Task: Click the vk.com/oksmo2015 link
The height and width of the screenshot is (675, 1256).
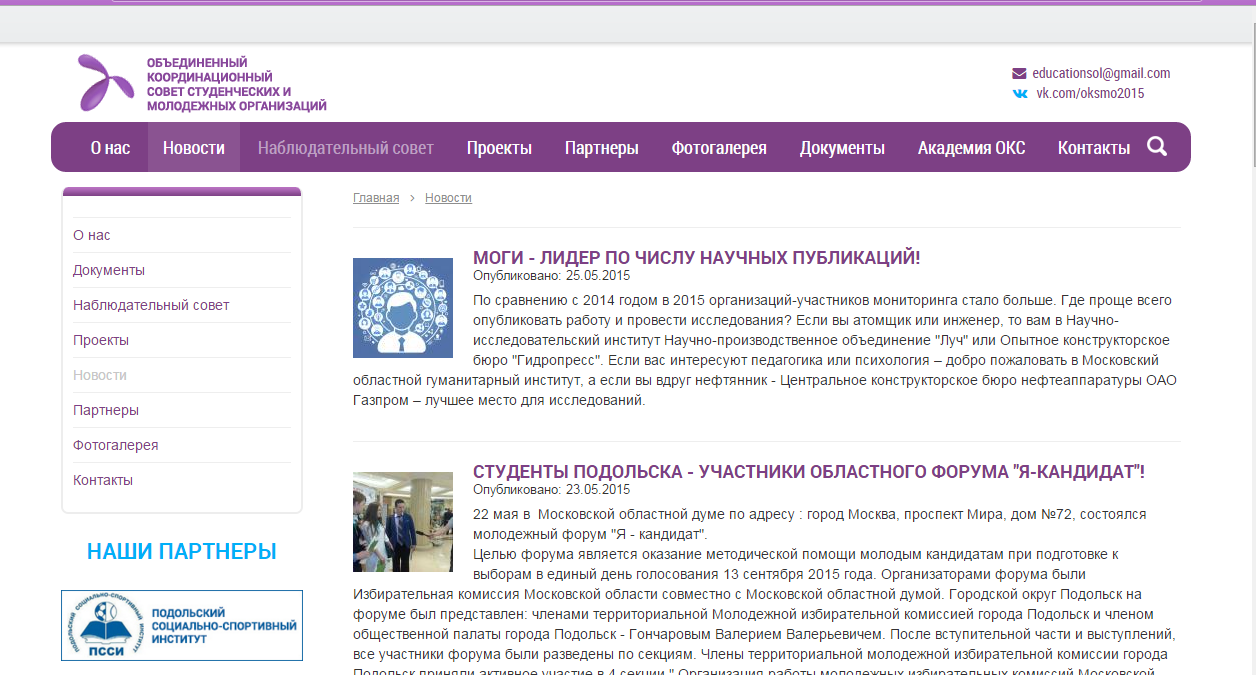Action: 1090,93
